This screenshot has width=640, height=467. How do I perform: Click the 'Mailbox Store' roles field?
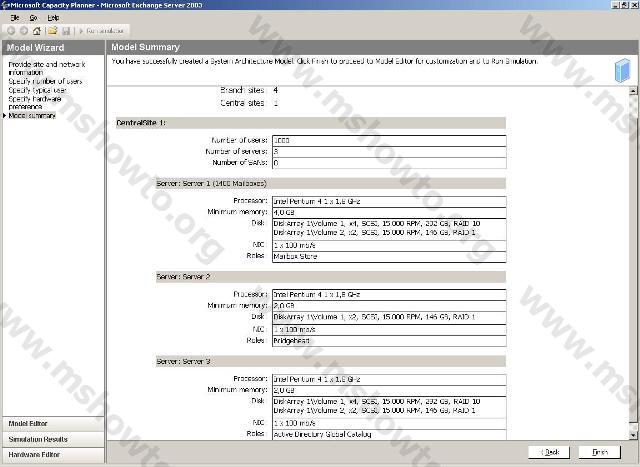(x=389, y=256)
